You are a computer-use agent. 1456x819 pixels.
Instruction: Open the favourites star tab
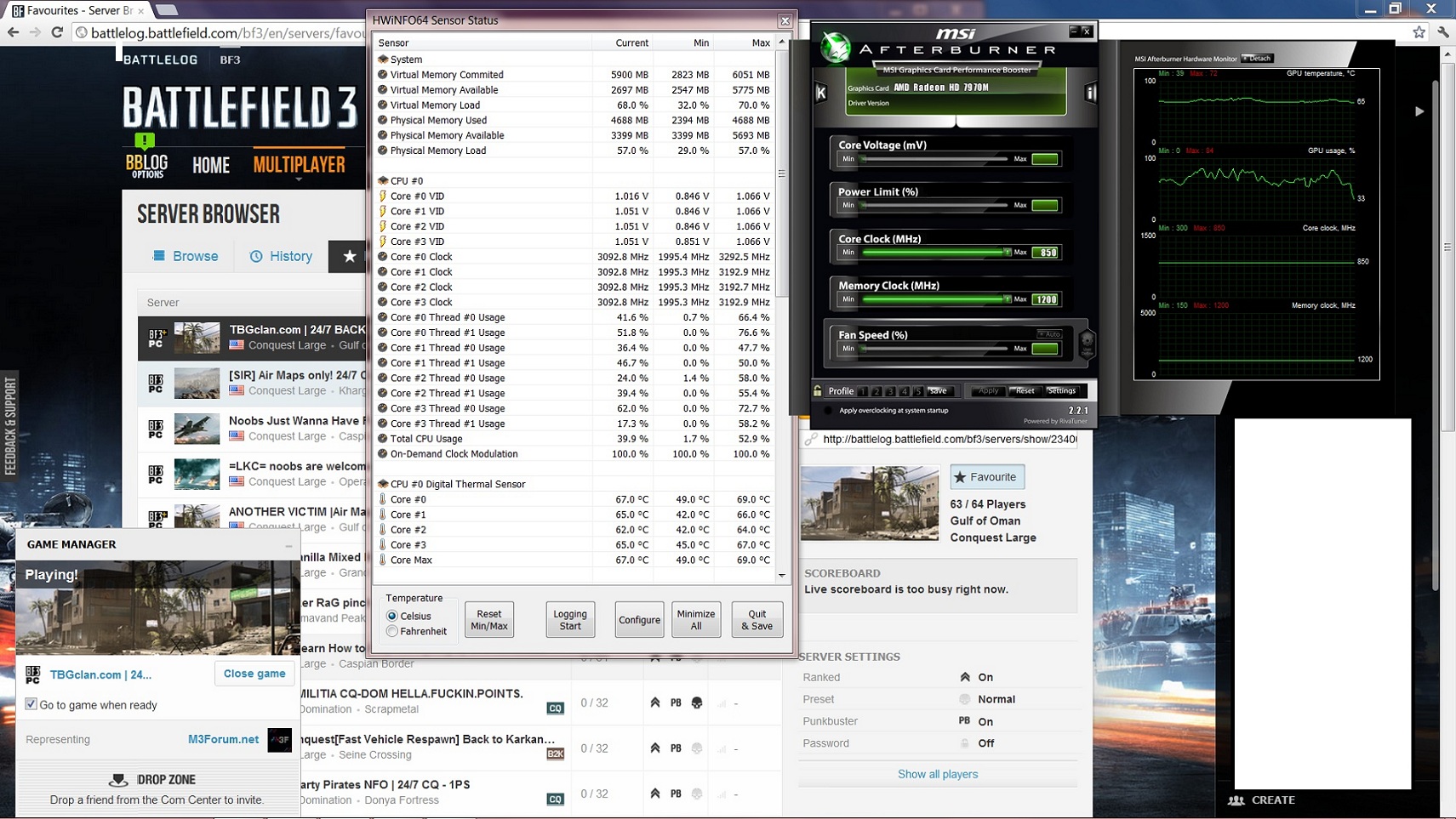point(349,256)
